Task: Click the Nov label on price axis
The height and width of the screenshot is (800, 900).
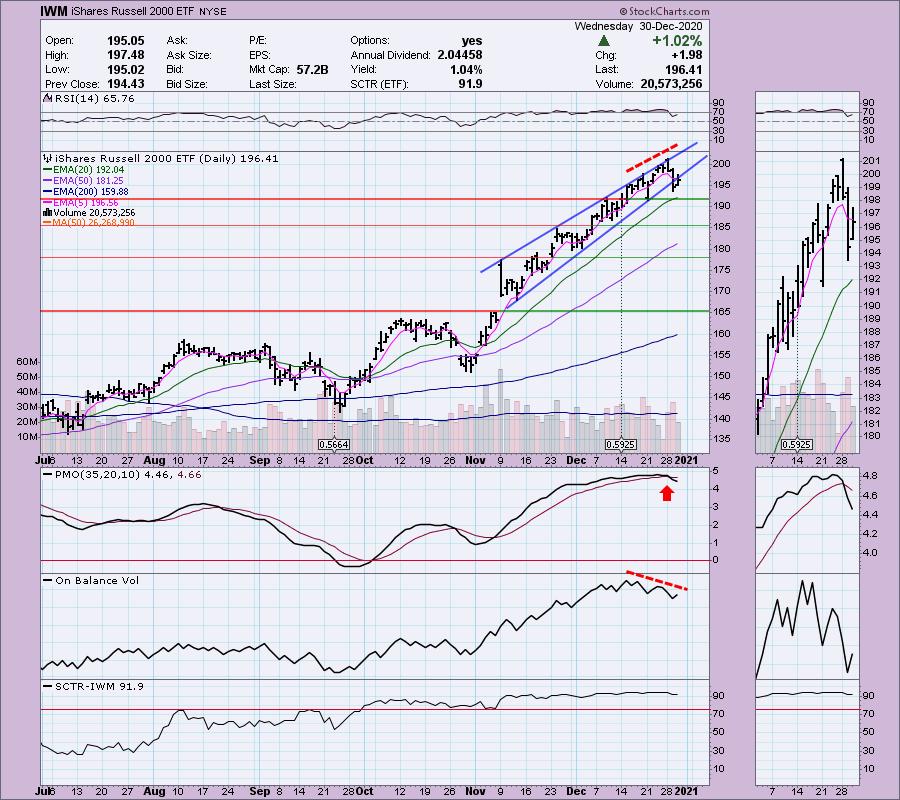Action: coord(475,460)
